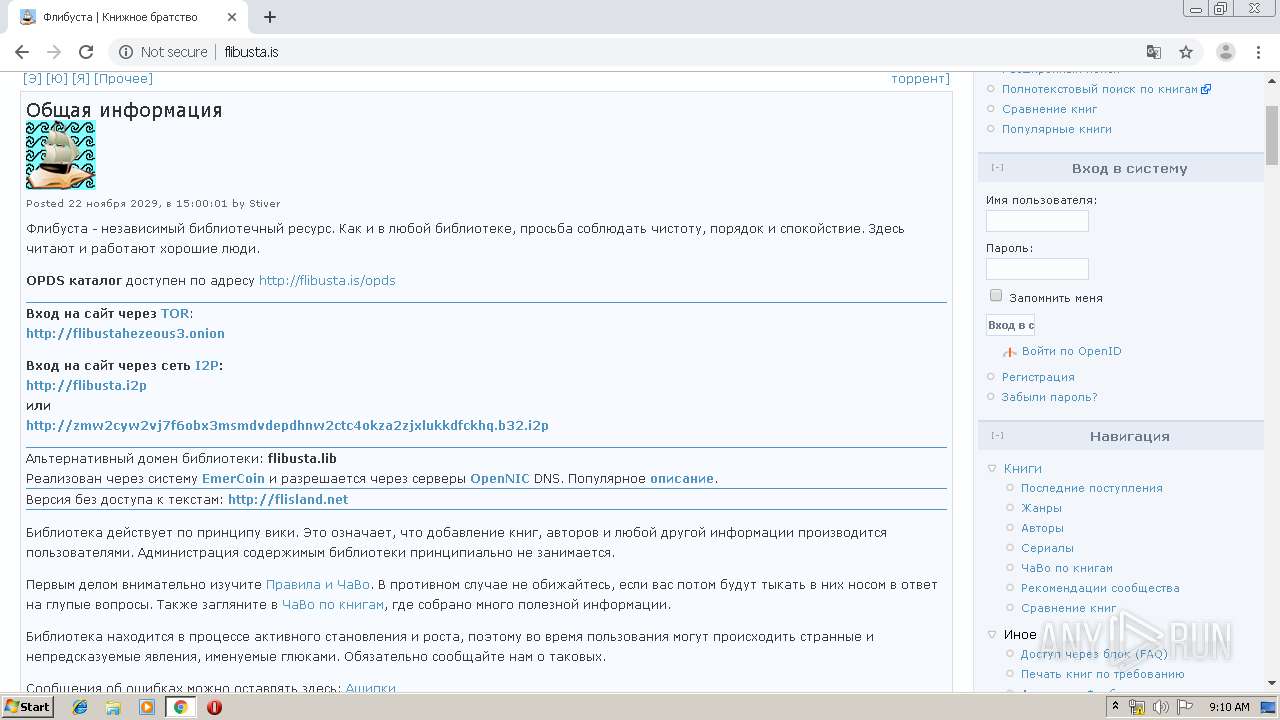Bookmark this page with the star icon
The width and height of the screenshot is (1280, 720).
1186,52
